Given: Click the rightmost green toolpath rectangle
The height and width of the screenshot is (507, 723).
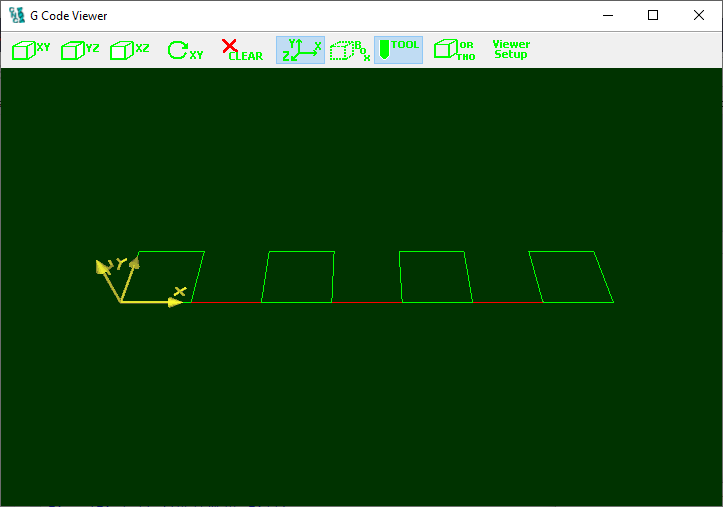Looking at the screenshot, I should tap(571, 277).
